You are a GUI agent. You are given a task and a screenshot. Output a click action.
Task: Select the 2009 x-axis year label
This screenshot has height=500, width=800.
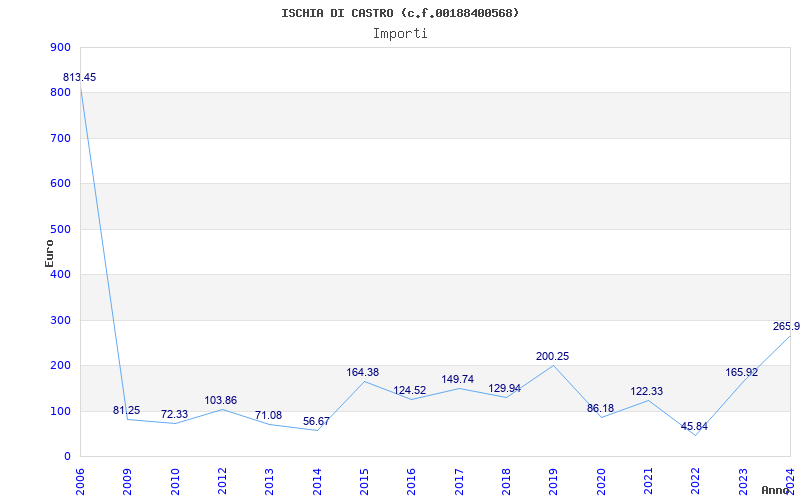click(x=128, y=482)
